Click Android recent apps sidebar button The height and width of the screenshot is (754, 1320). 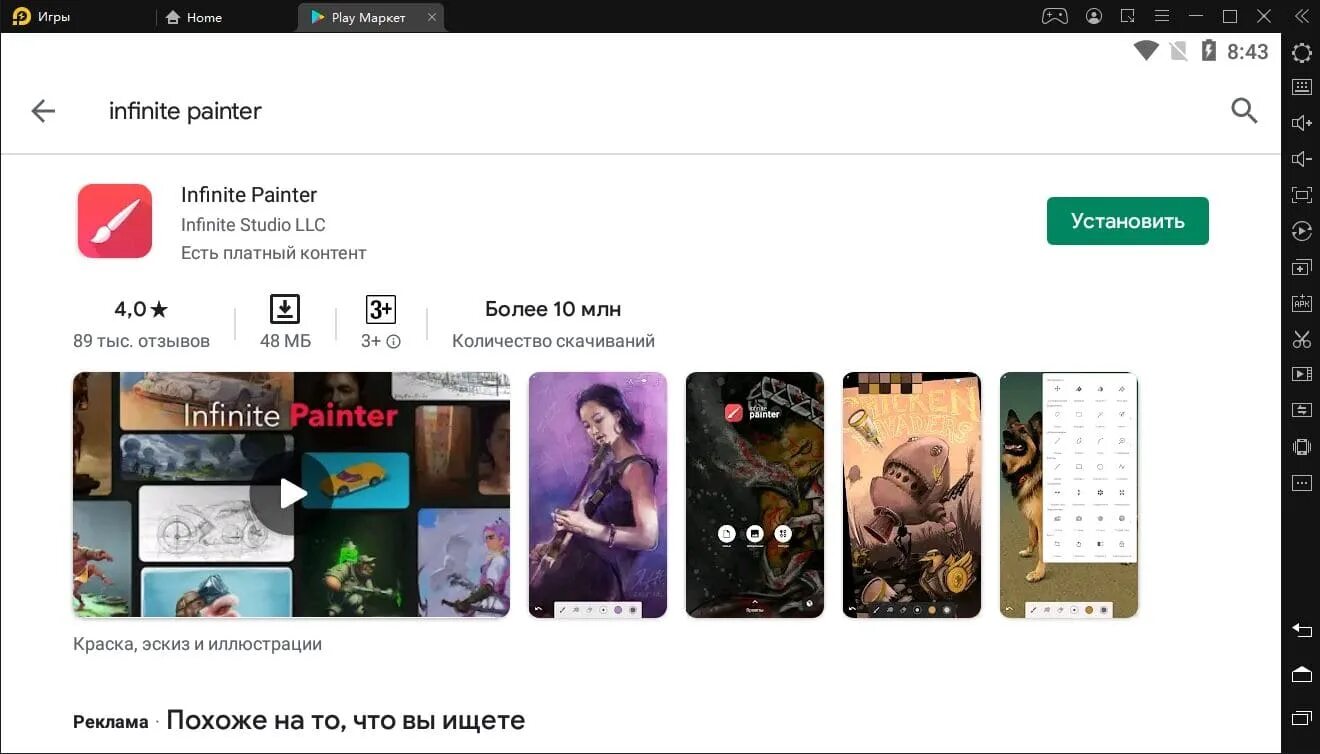click(x=1302, y=718)
